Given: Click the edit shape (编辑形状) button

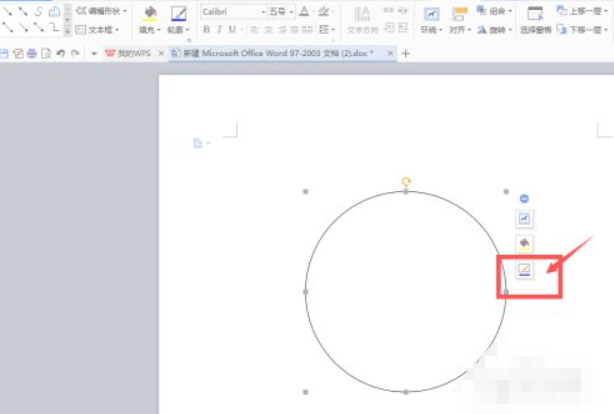Looking at the screenshot, I should [101, 11].
